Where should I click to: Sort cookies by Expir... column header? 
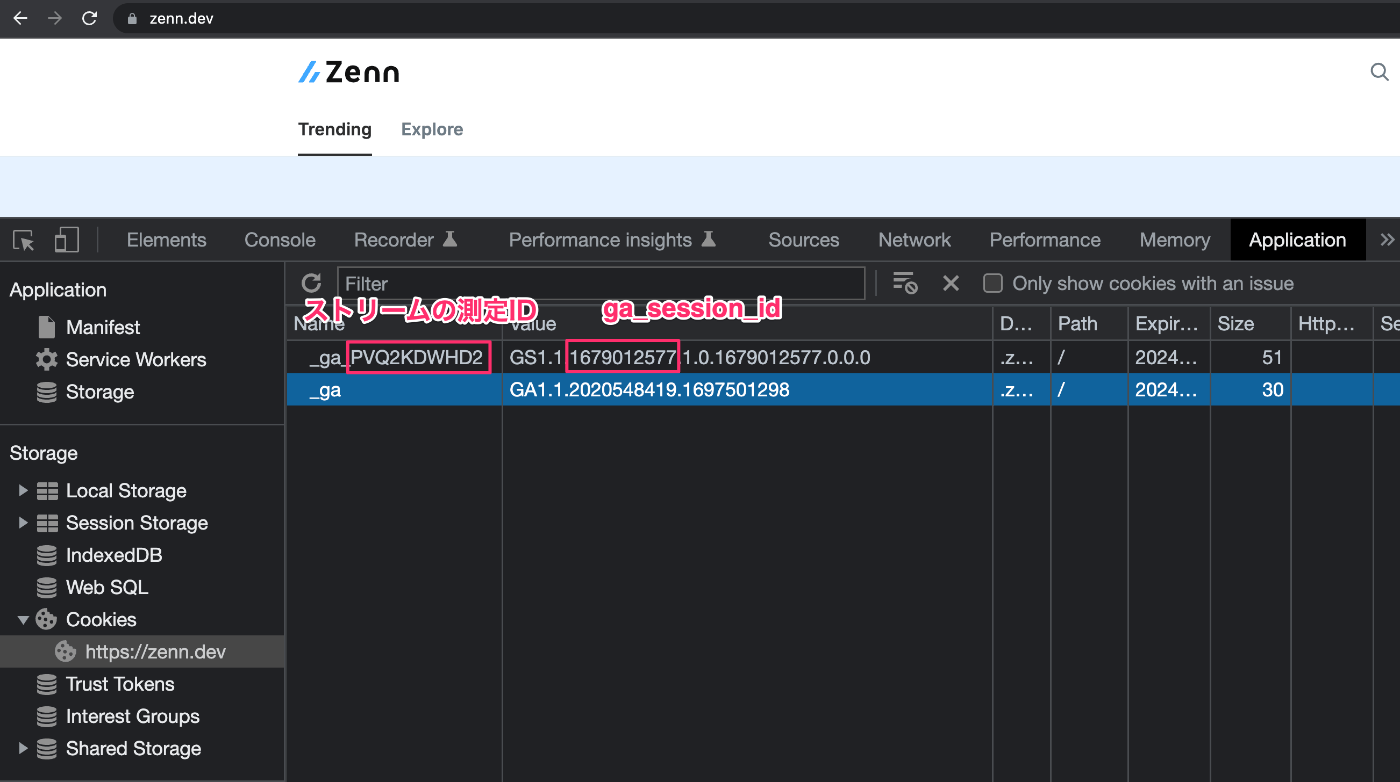tap(1167, 323)
